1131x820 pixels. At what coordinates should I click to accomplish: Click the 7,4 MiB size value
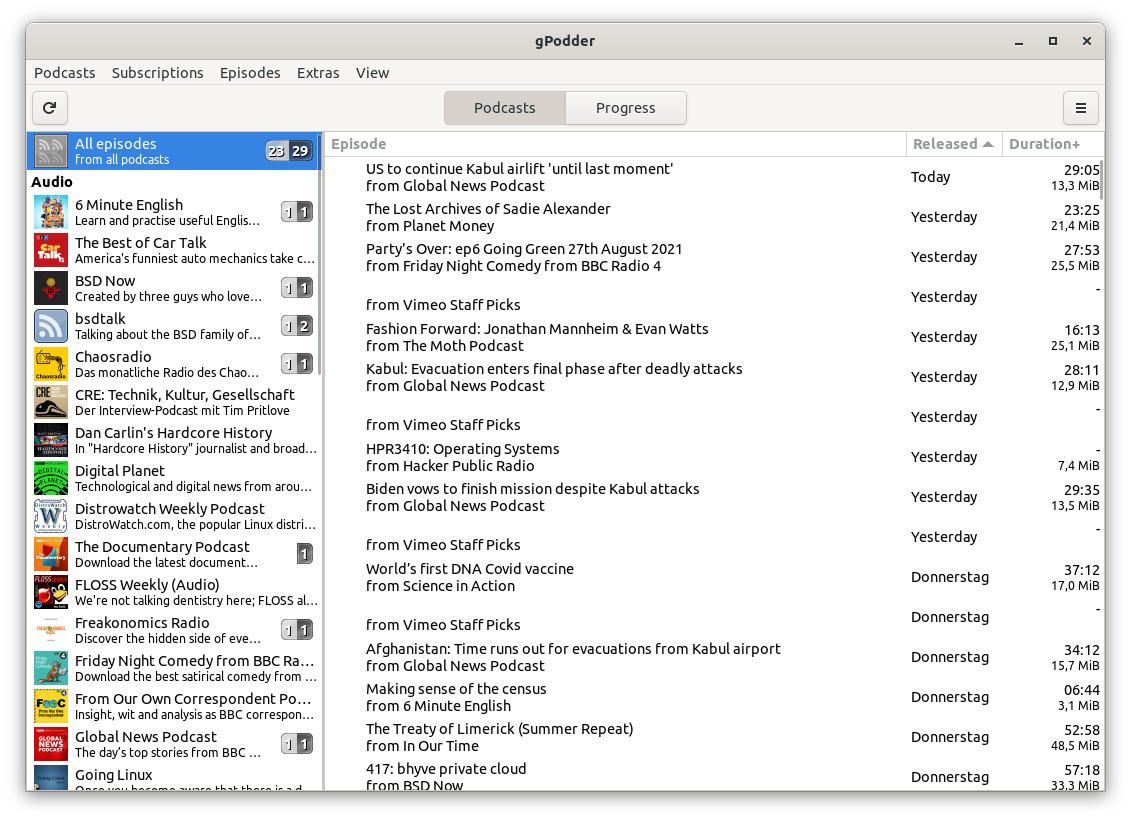[1078, 466]
